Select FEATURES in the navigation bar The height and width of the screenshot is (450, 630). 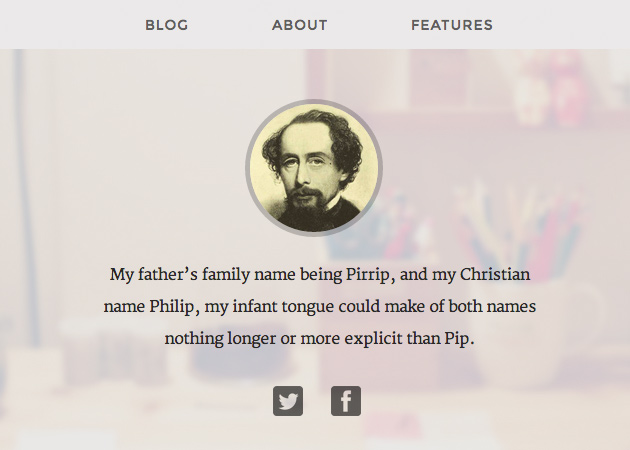coord(452,25)
